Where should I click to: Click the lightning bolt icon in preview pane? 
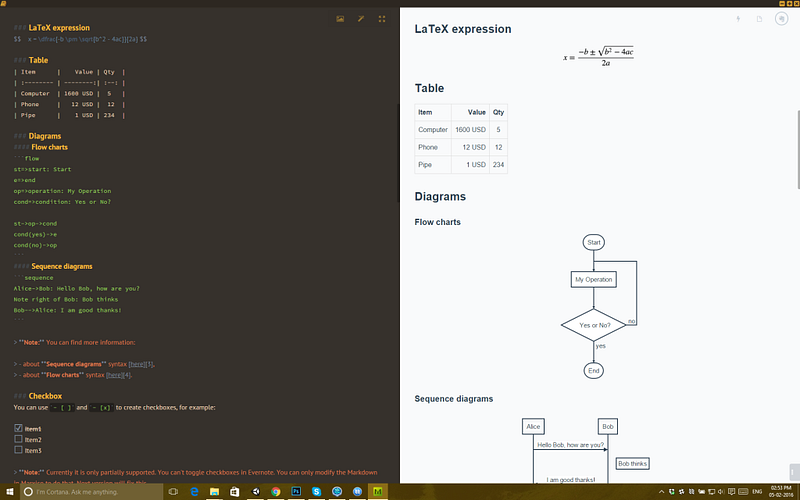[x=738, y=19]
